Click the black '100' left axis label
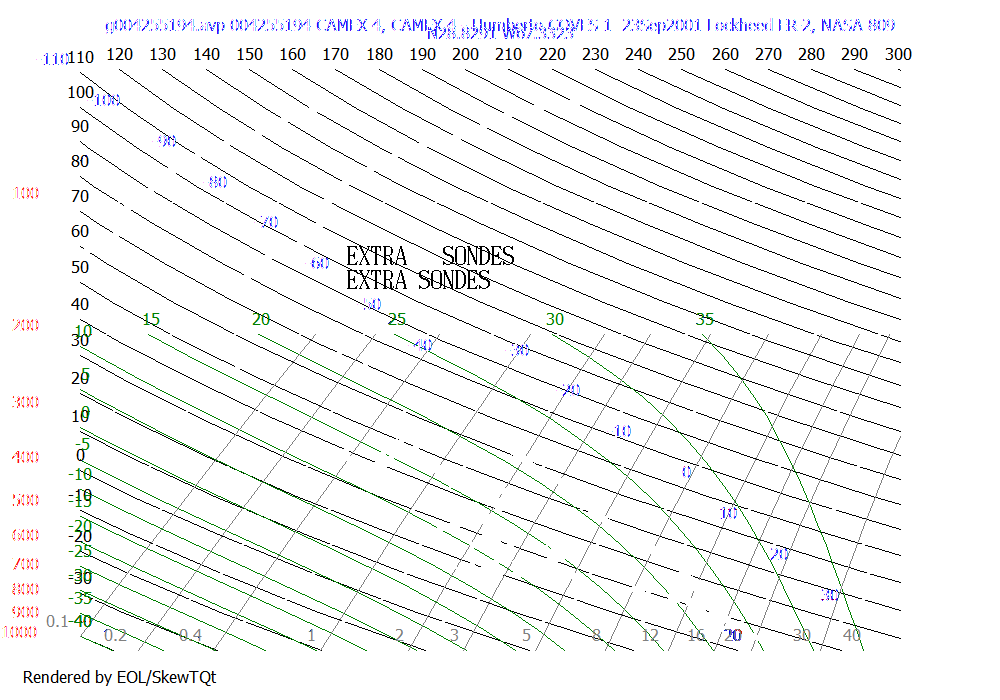 click(80, 92)
